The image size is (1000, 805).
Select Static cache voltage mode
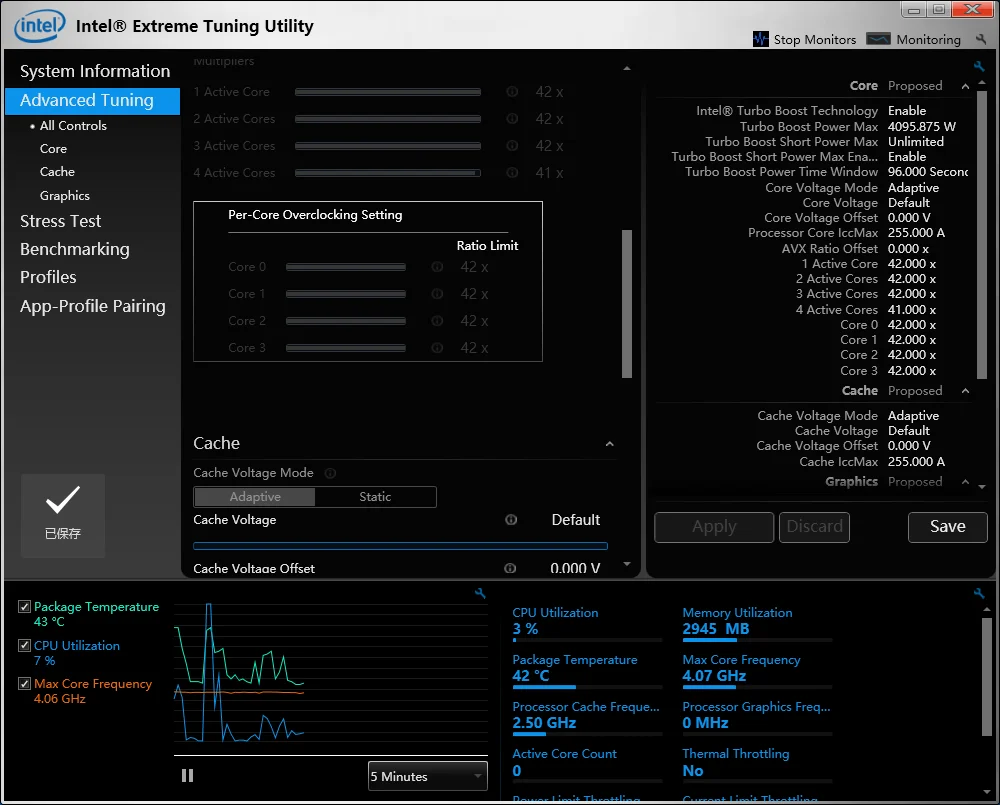tap(375, 497)
